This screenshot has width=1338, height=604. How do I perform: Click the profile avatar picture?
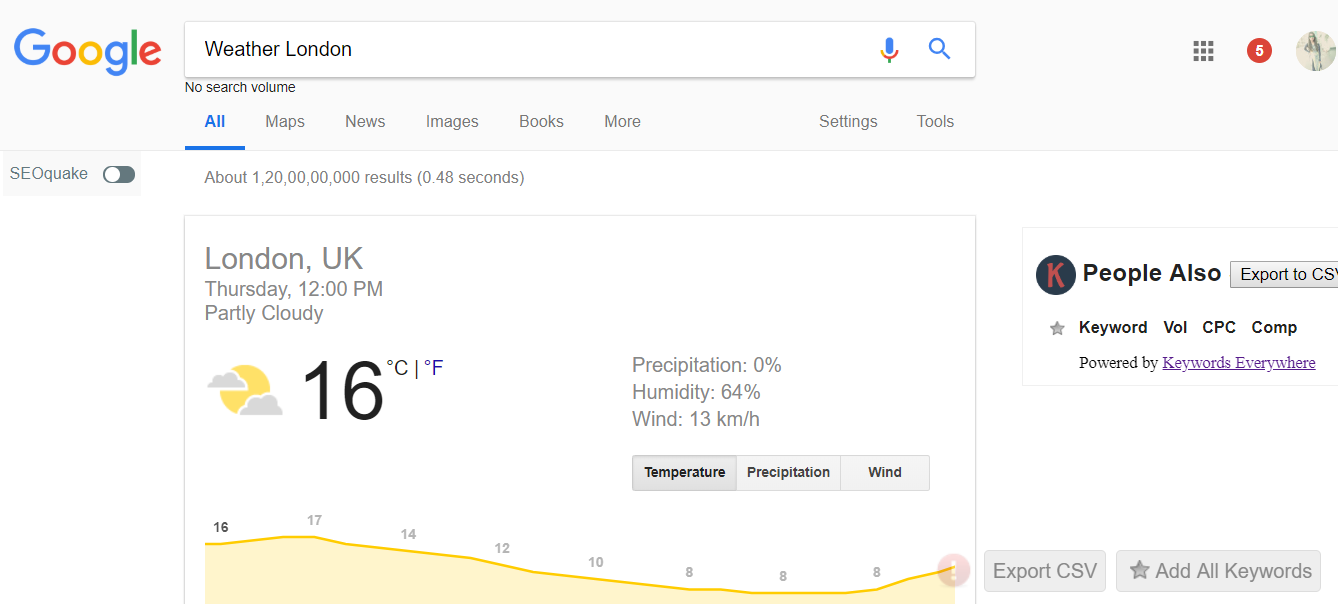pyautogui.click(x=1315, y=50)
